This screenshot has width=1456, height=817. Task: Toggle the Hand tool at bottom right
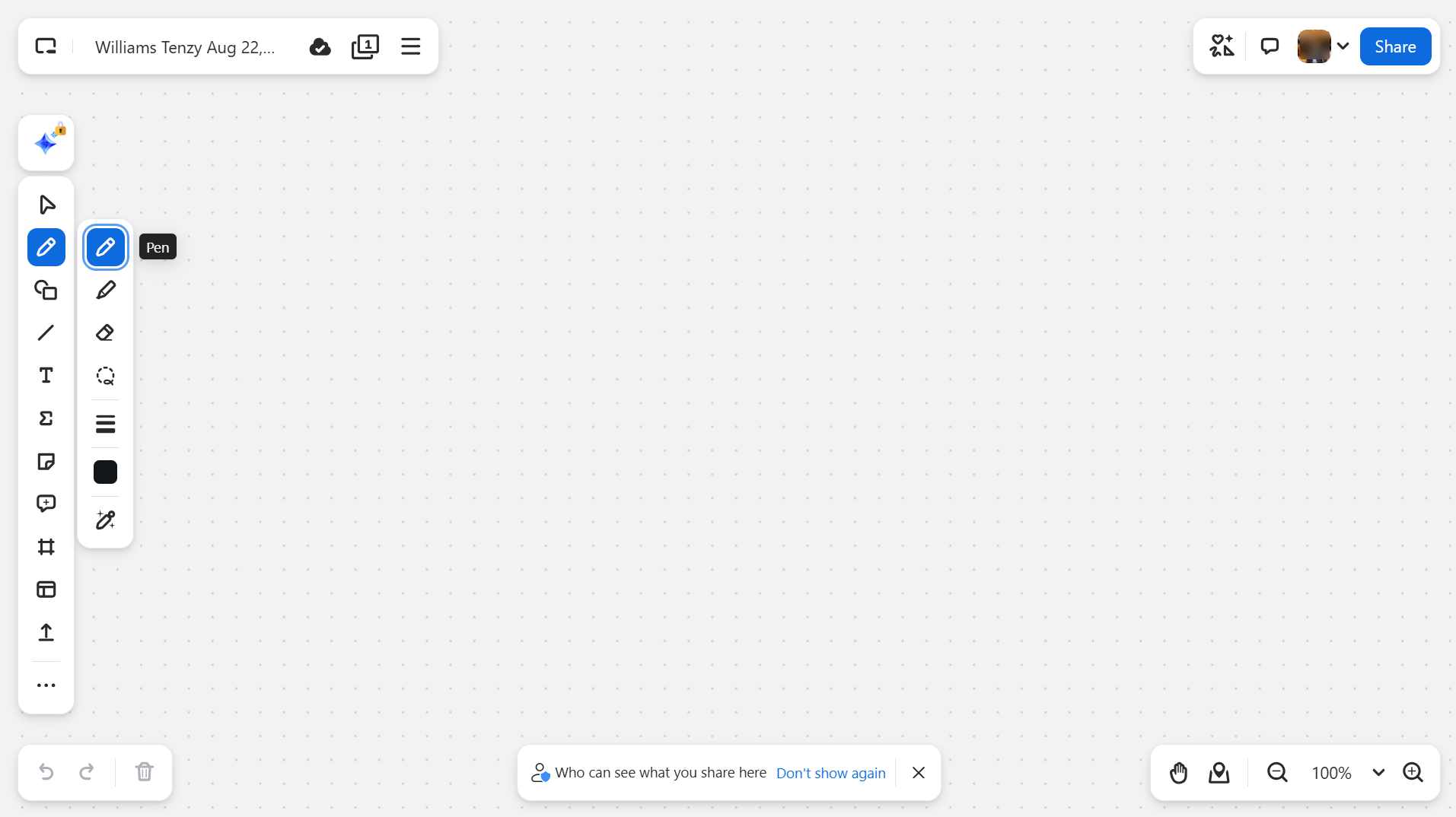click(x=1177, y=772)
